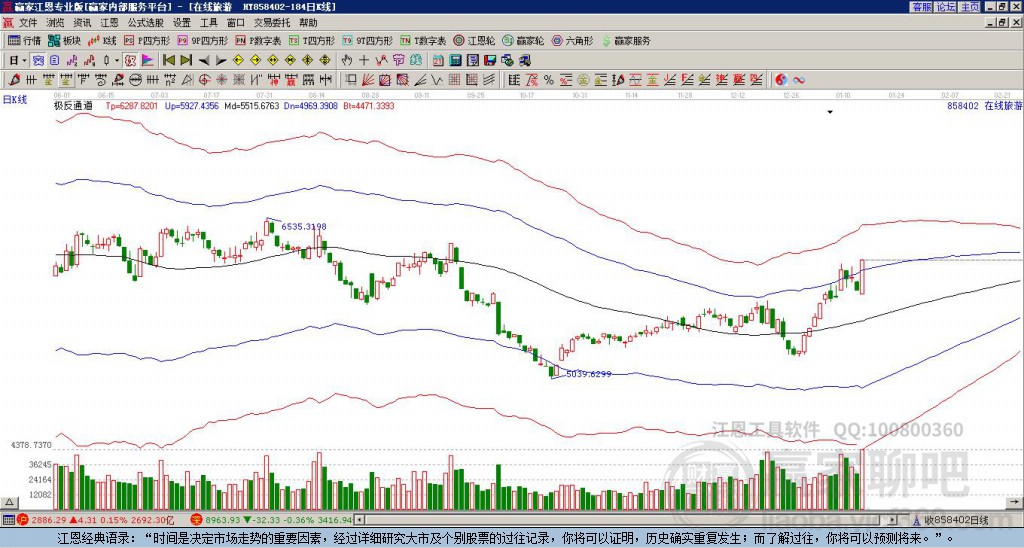Open the 公式选股 menu
The image size is (1024, 548).
pos(146,23)
